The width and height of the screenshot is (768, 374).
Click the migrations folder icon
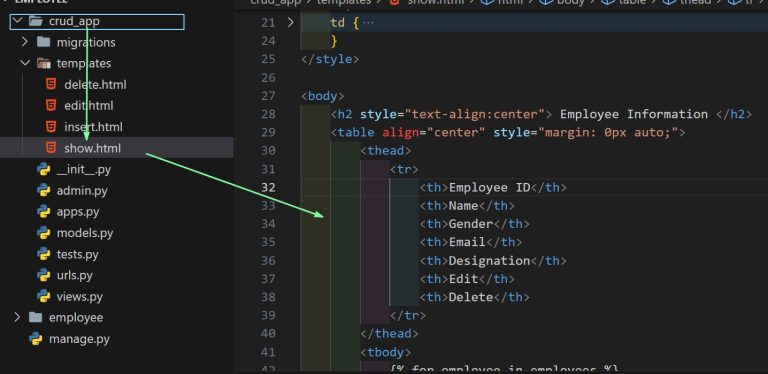[43, 42]
